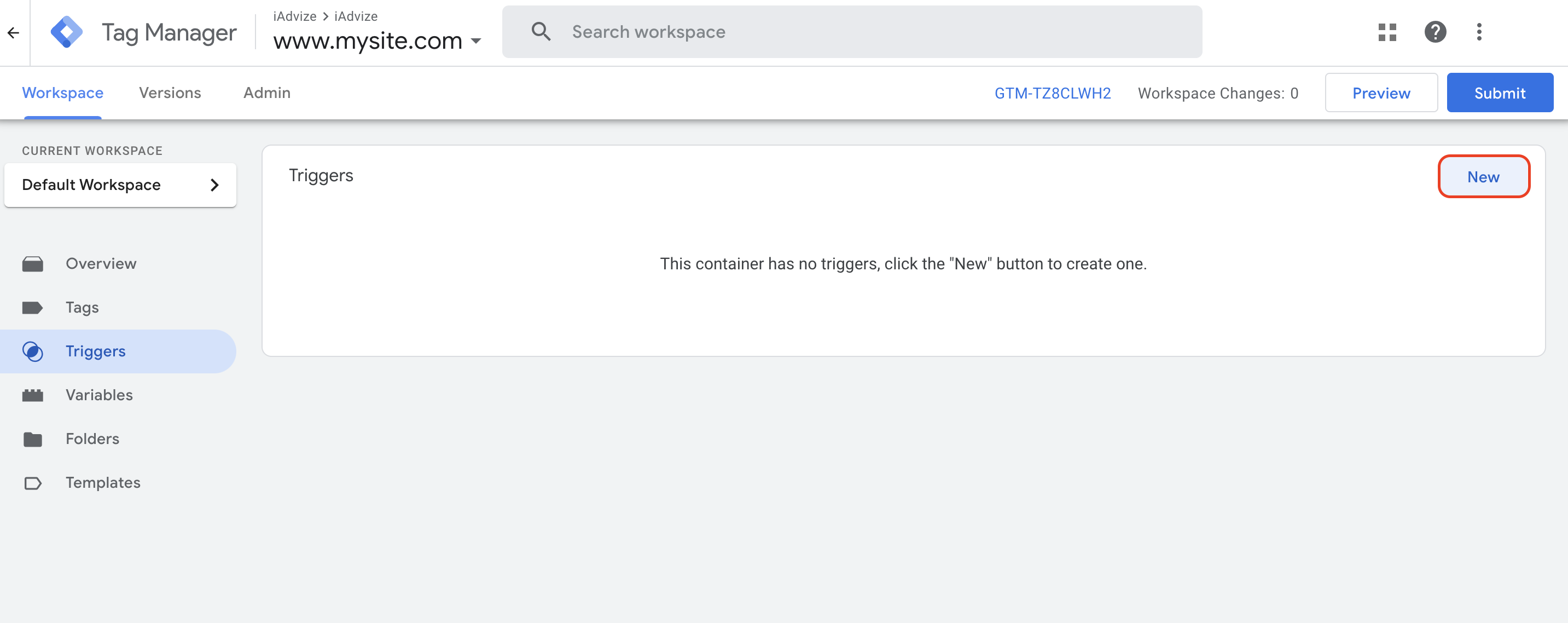Viewport: 1568px width, 623px height.
Task: Switch to the Admin tab
Action: point(266,93)
